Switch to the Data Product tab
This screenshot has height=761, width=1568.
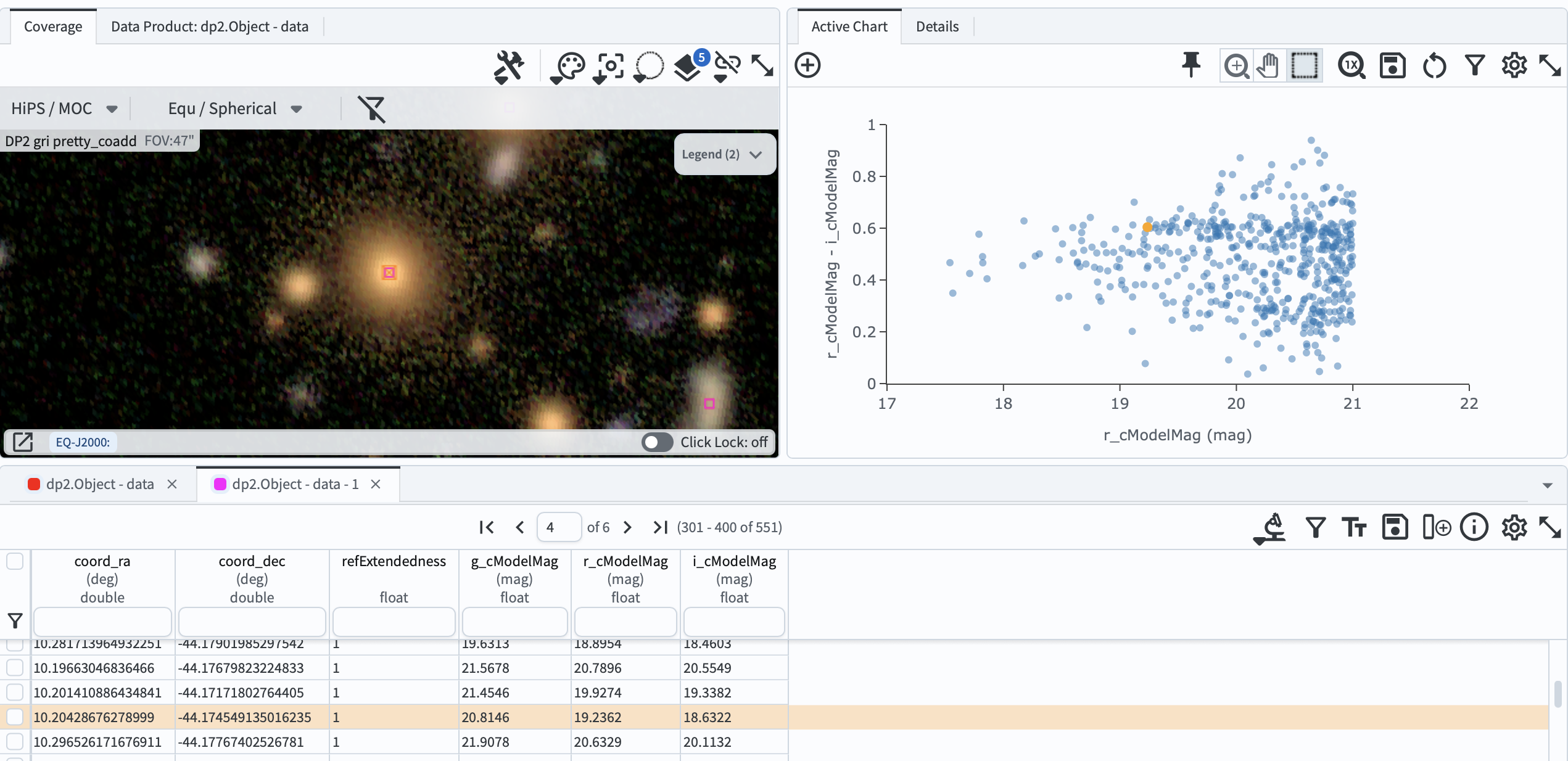click(210, 27)
